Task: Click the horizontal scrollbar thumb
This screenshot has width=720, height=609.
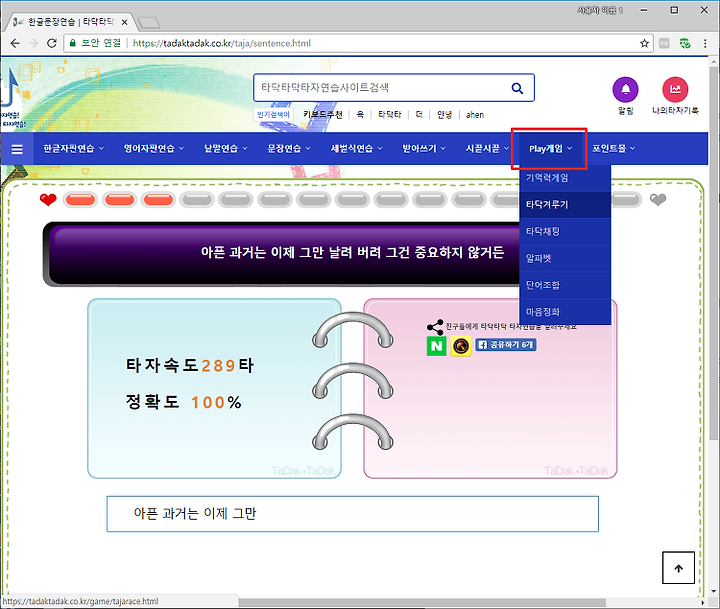Action: tap(422, 602)
